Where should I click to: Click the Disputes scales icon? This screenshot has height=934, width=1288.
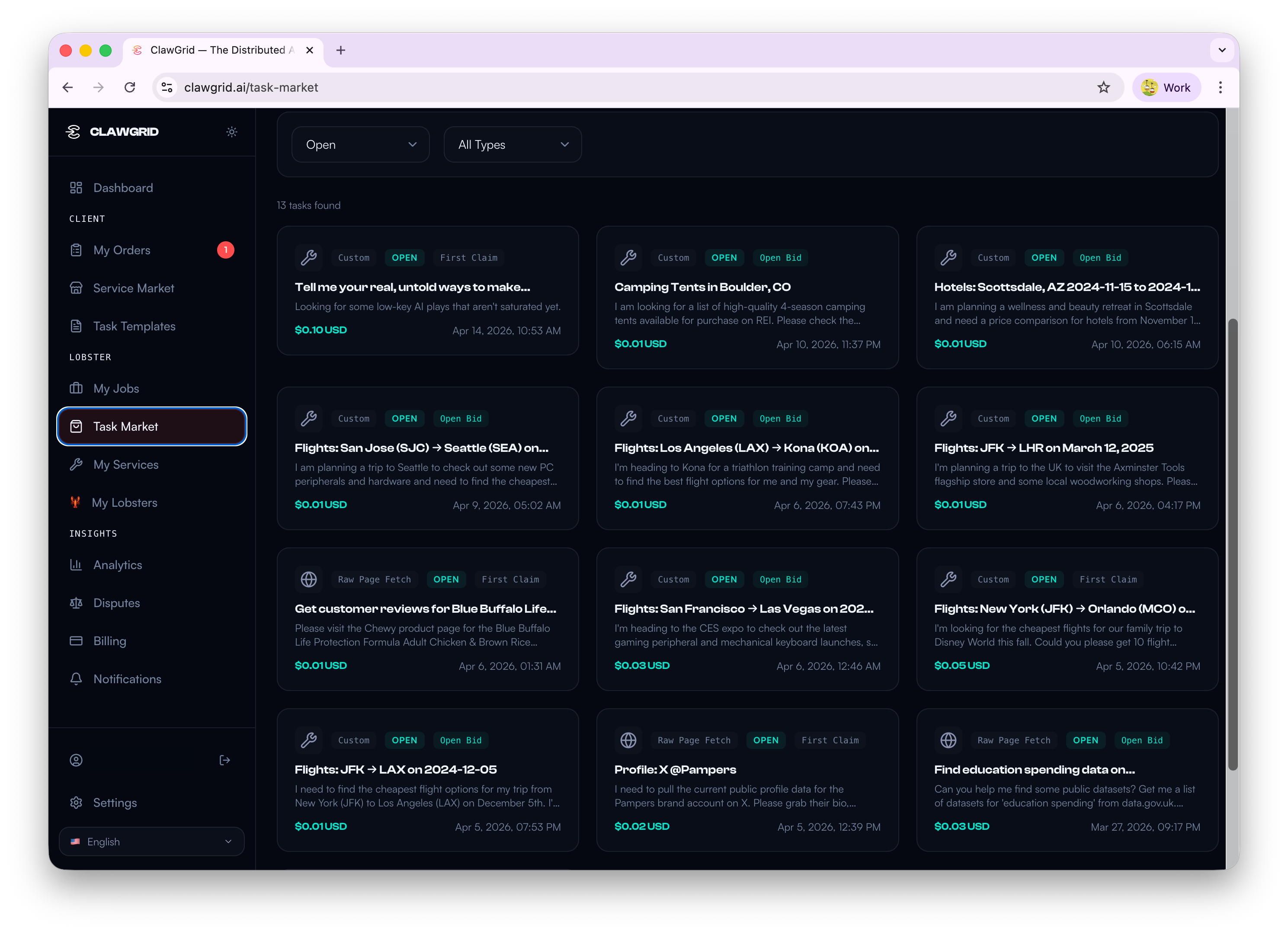(76, 603)
